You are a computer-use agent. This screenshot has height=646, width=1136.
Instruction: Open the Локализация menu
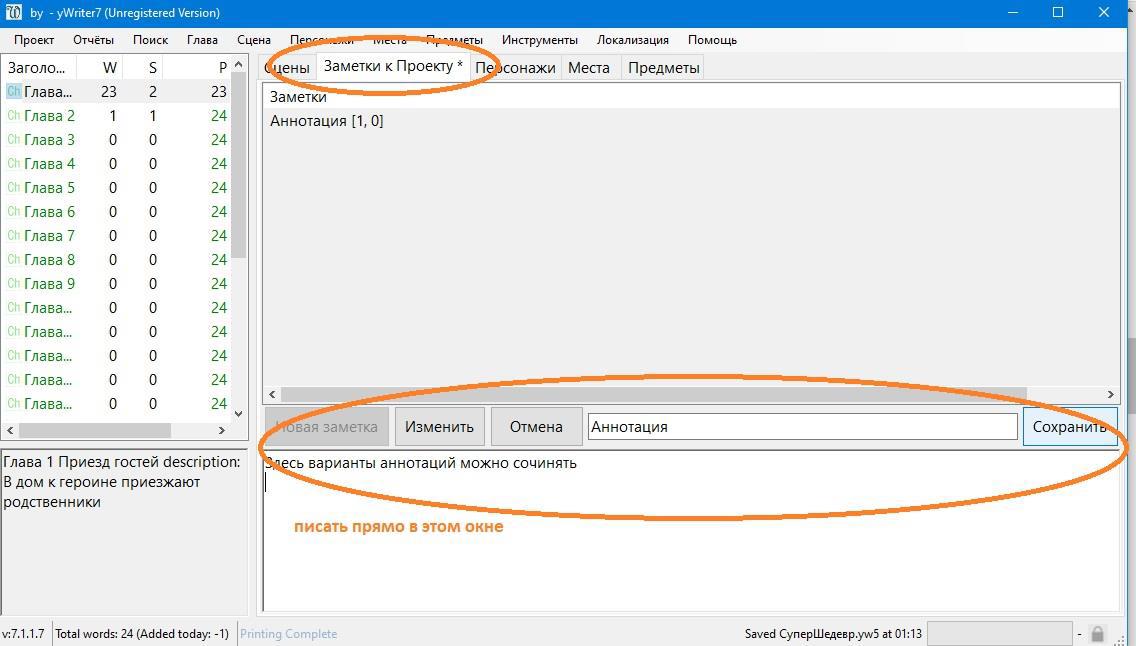(x=632, y=40)
